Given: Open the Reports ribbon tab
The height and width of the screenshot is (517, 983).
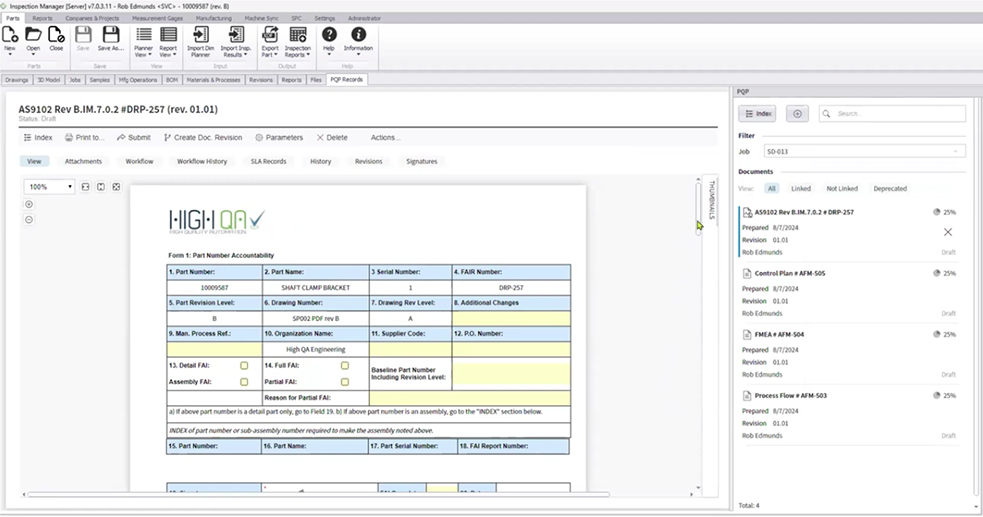Looking at the screenshot, I should (43, 18).
